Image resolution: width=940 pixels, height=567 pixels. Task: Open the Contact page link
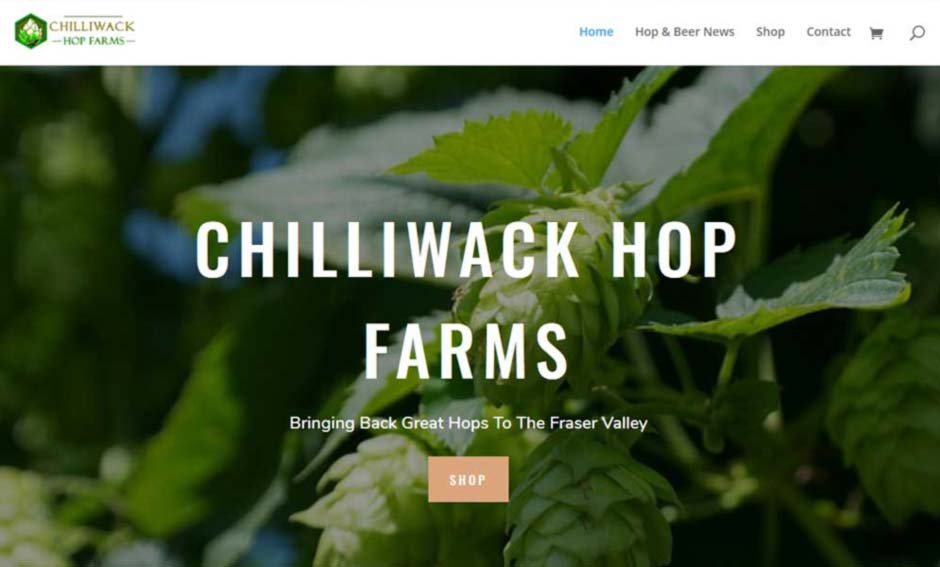[828, 32]
